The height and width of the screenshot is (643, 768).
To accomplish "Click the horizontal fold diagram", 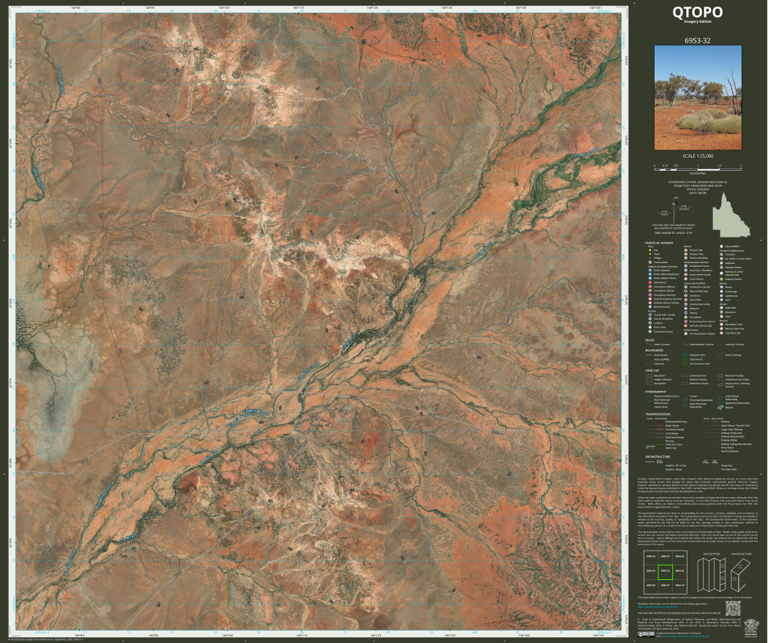I will coord(741,575).
